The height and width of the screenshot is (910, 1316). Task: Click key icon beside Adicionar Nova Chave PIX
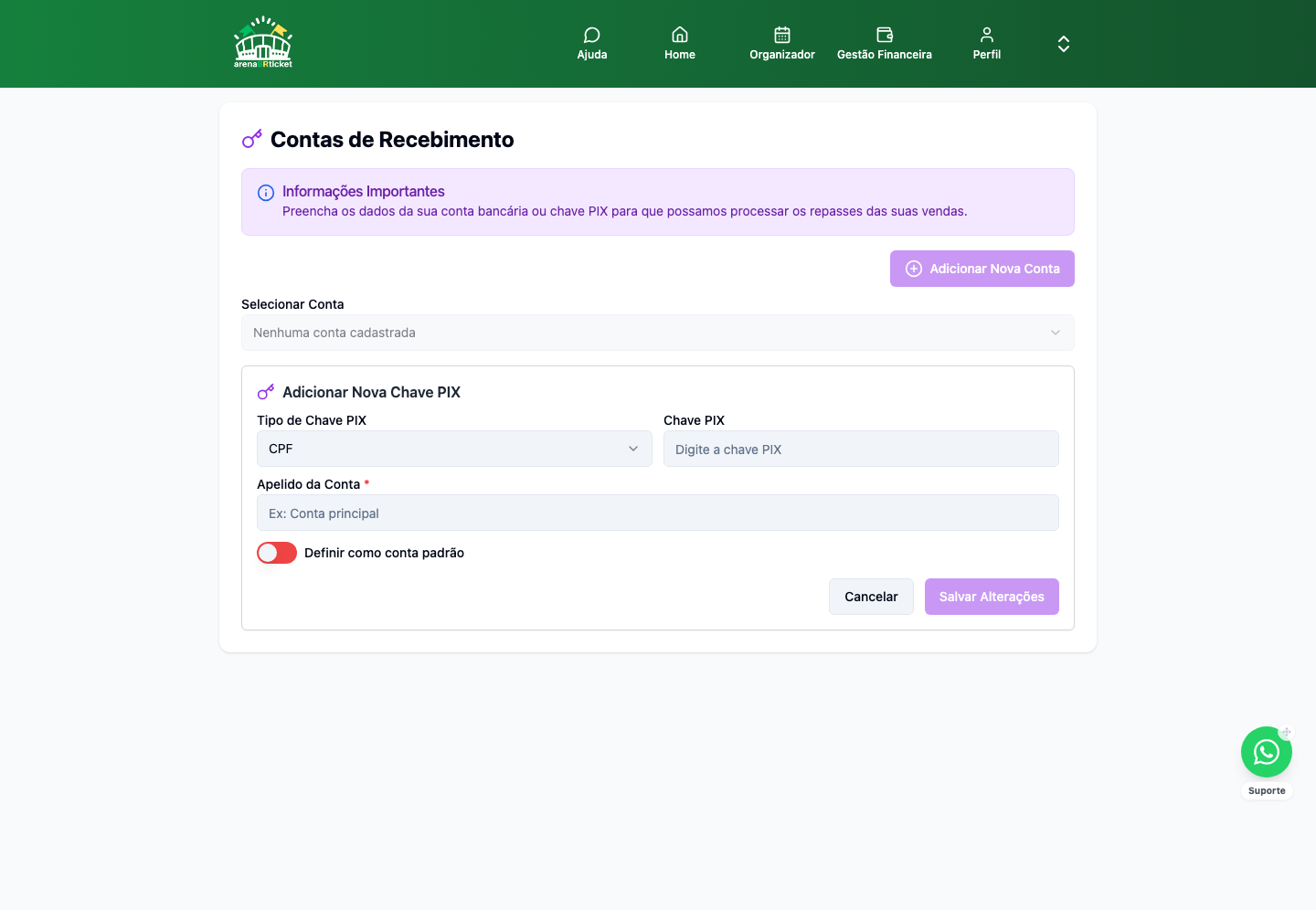(266, 392)
